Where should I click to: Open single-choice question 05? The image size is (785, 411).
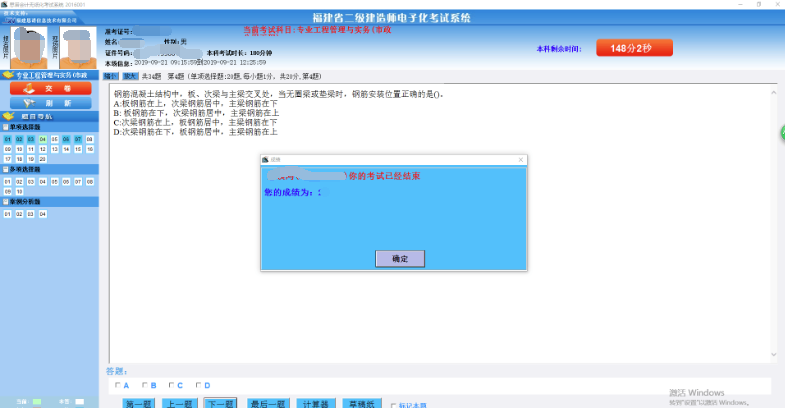[x=55, y=139]
